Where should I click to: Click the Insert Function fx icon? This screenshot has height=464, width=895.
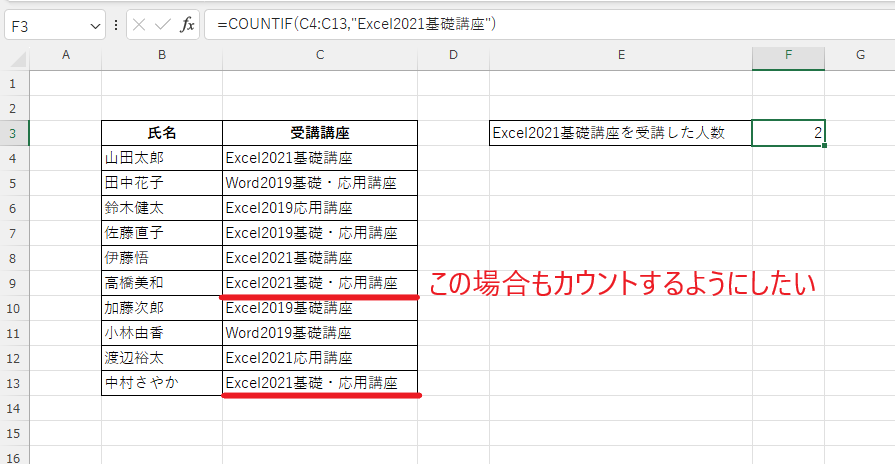187,25
